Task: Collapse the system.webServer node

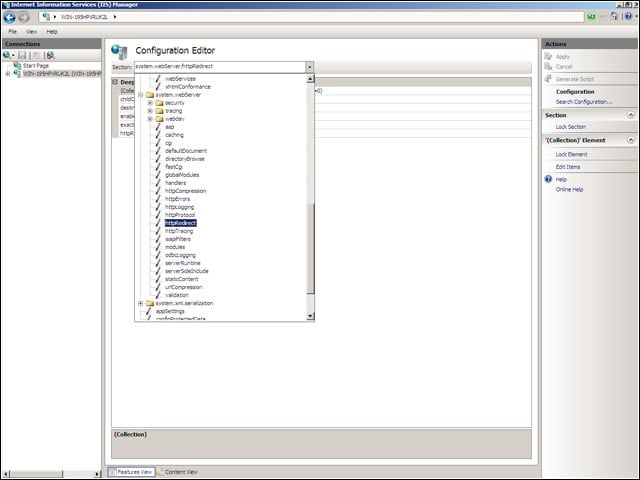Action: point(140,95)
